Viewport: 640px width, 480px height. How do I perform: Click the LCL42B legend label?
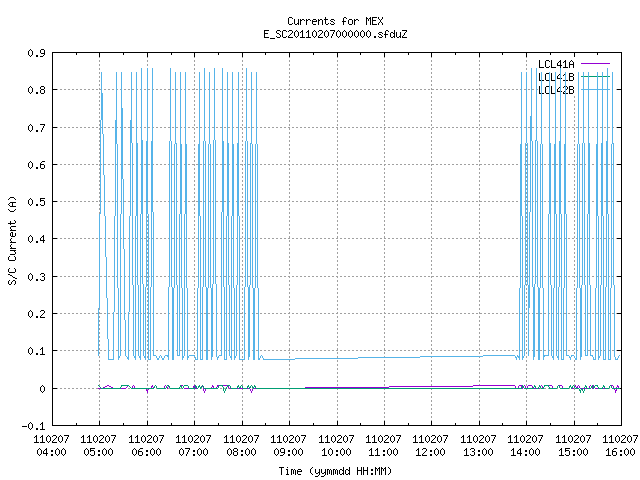(x=556, y=90)
